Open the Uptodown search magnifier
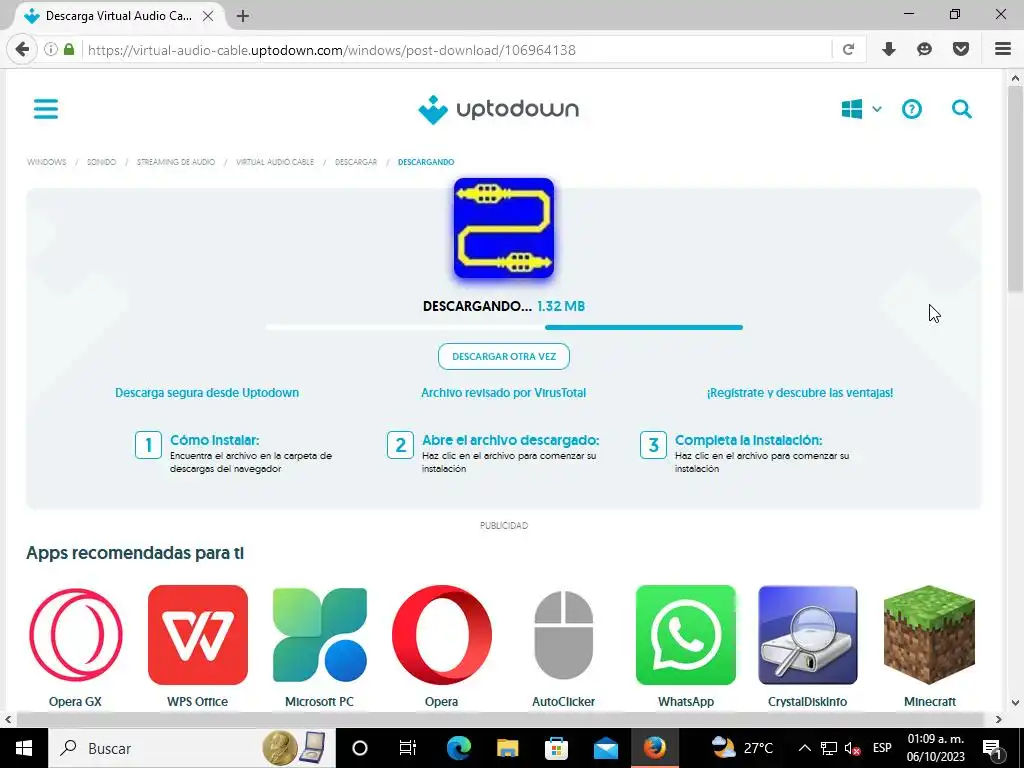 [x=961, y=109]
